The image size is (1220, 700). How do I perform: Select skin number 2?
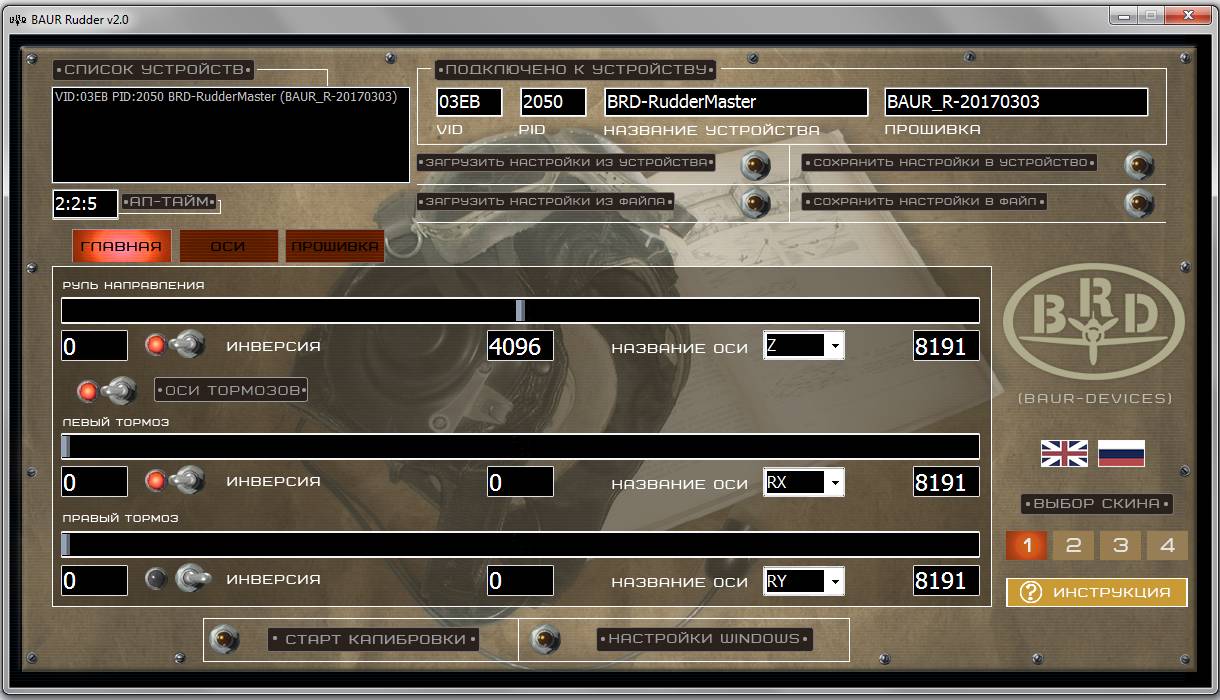point(1074,546)
